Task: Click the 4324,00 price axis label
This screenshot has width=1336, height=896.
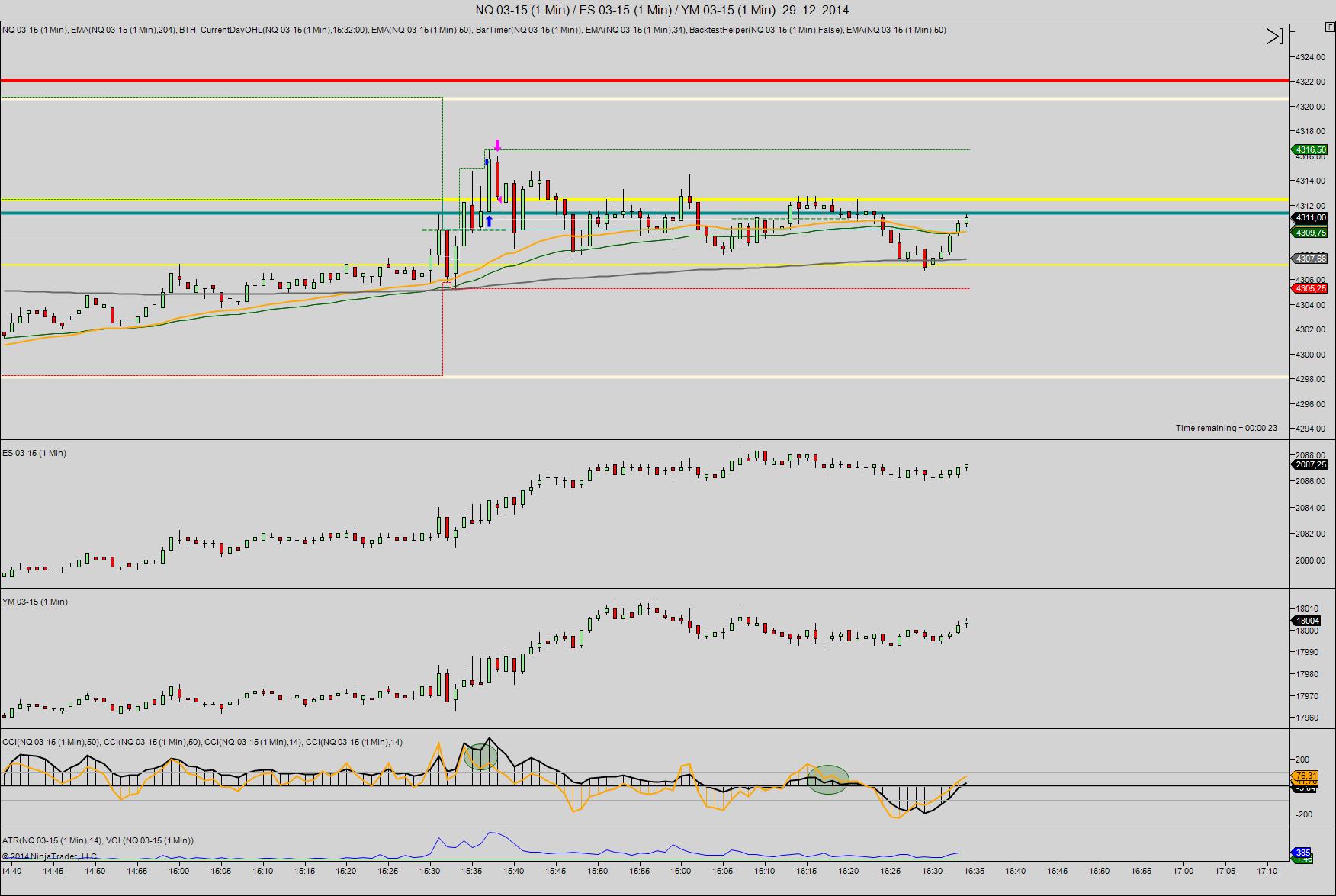Action: pyautogui.click(x=1310, y=57)
